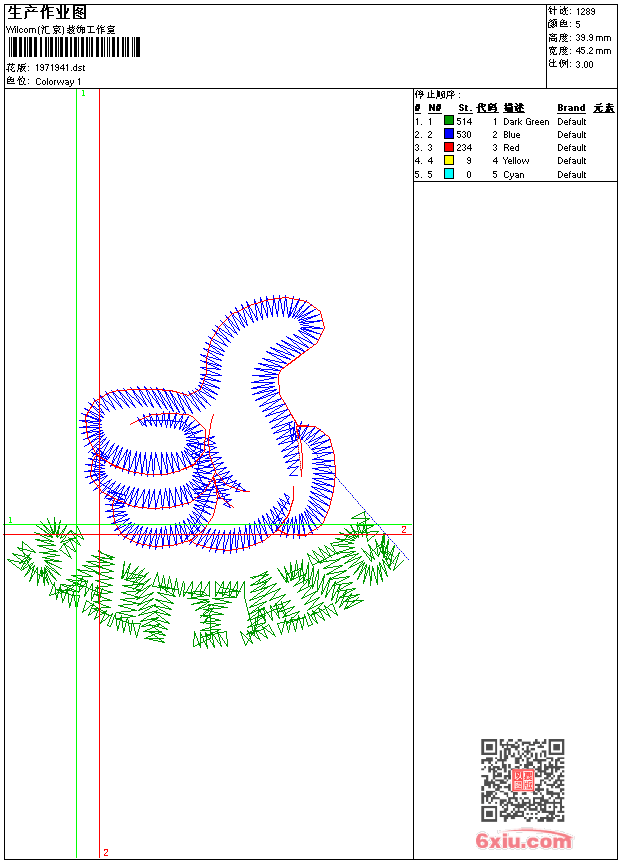Click the blue embroidered snake design
Image resolution: width=620 pixels, height=860 pixels.
[208, 422]
